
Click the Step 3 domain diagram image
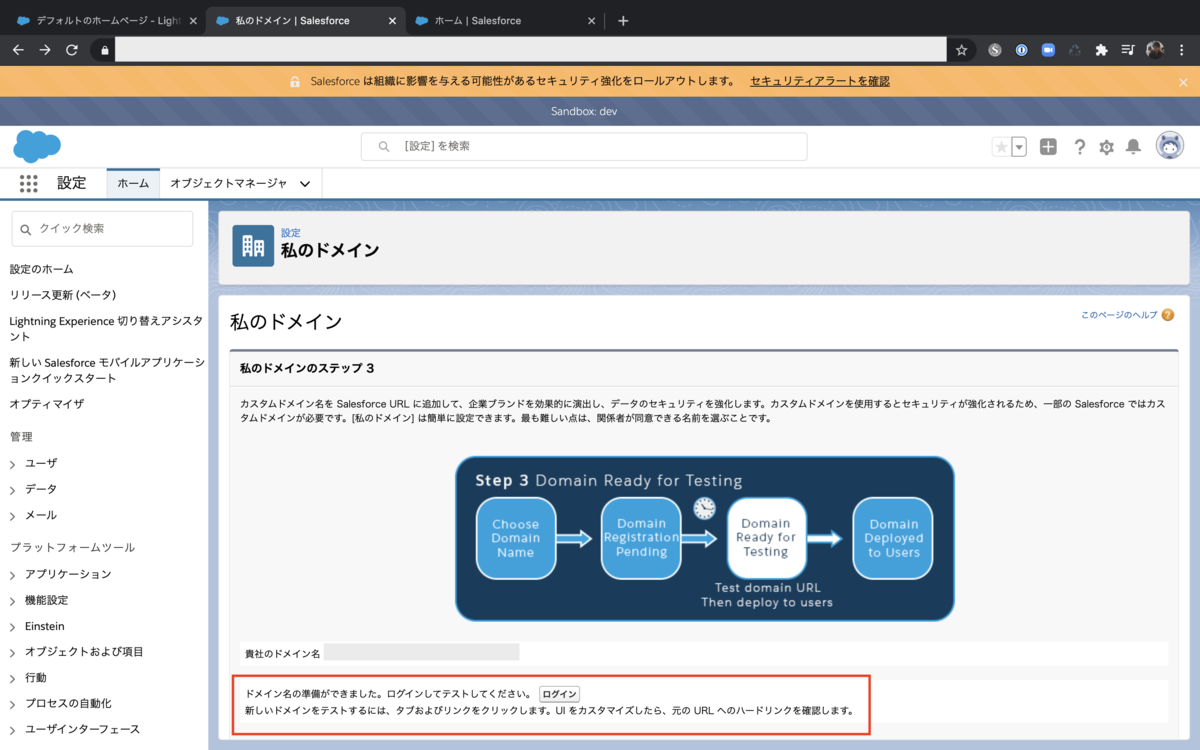pos(705,539)
